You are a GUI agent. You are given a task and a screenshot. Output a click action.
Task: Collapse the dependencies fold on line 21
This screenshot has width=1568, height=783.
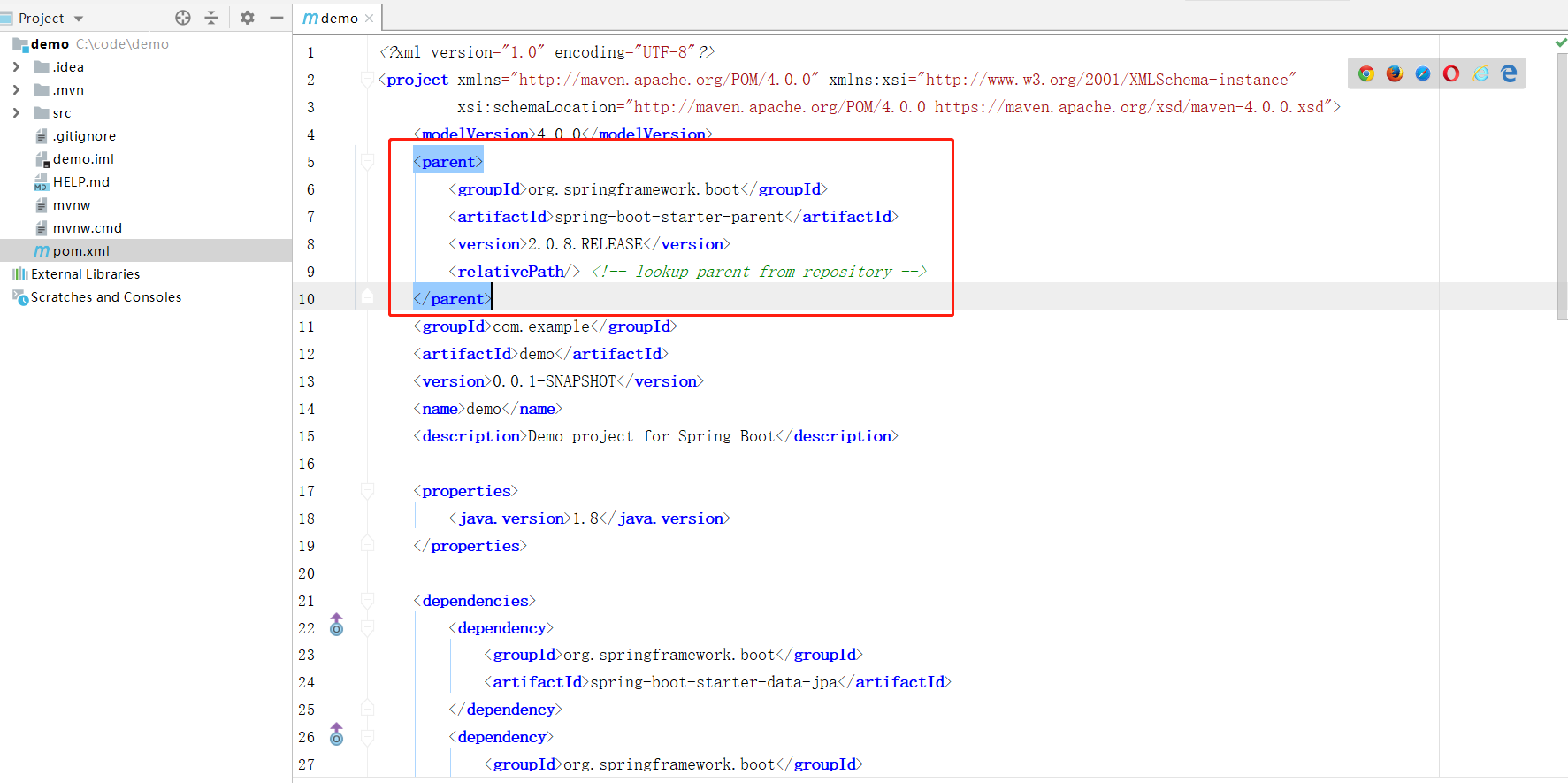[x=367, y=601]
